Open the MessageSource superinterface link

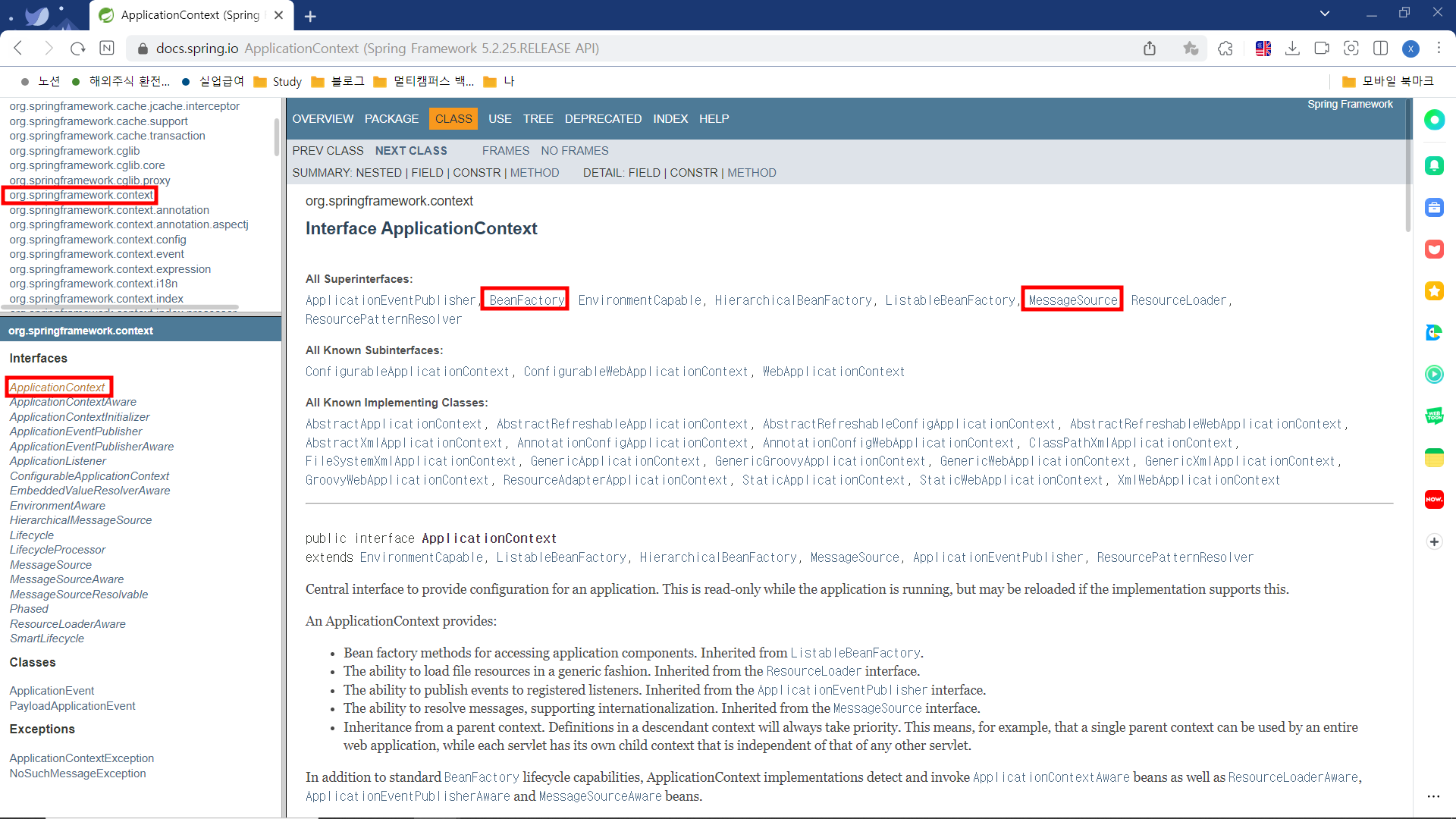point(1073,300)
